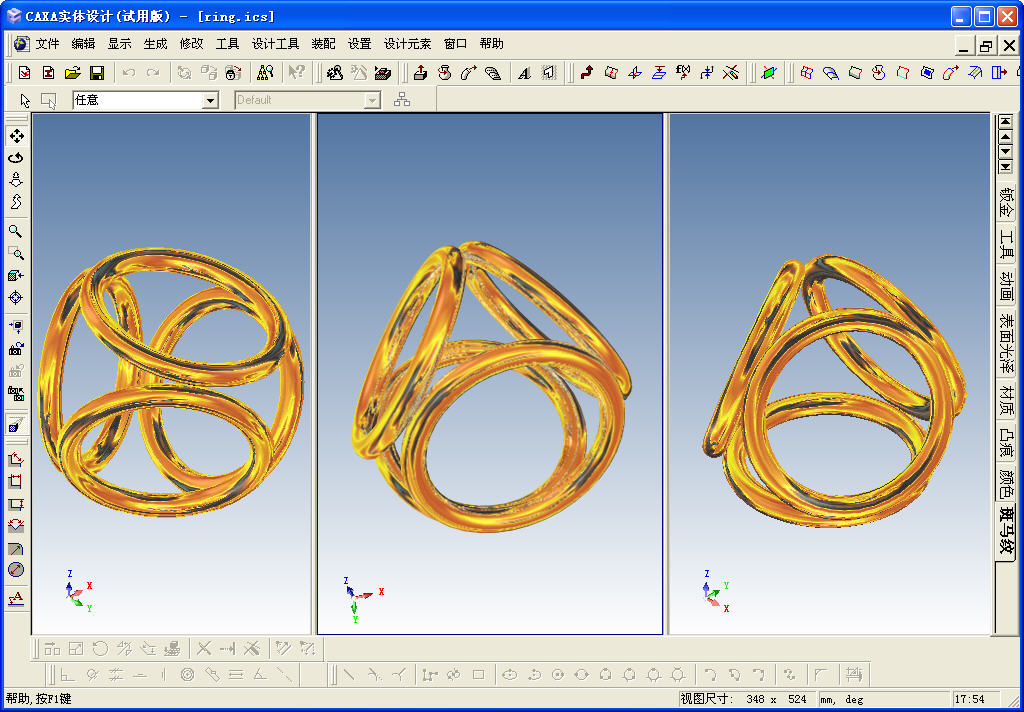Open the 设计工具 menu
This screenshot has height=712, width=1024.
tap(276, 44)
